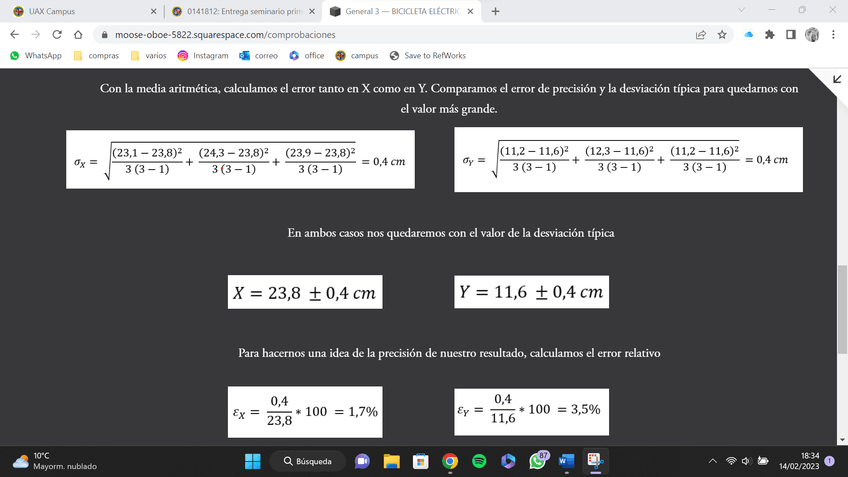This screenshot has height=477, width=848.
Task: Share this page icon
Action: click(701, 35)
